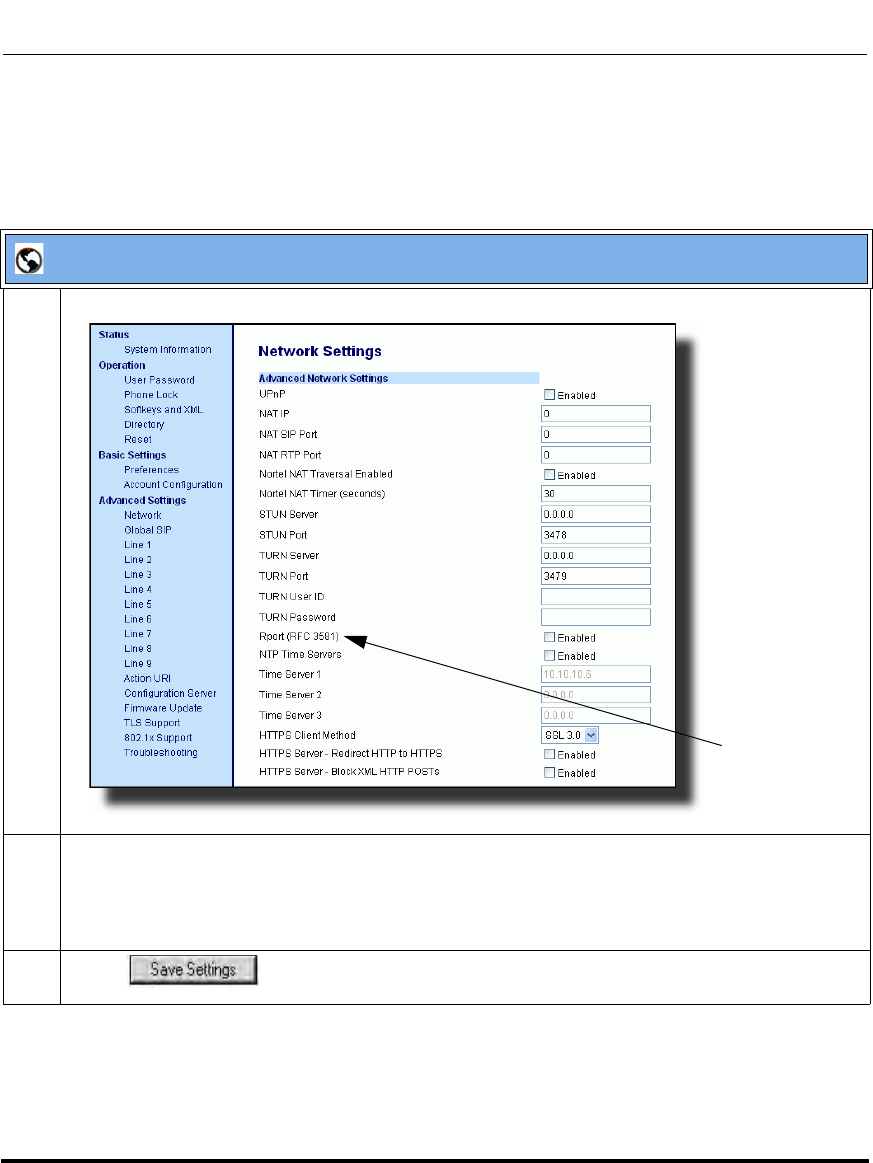873x1163 pixels.
Task: Click the Basic Settings heading
Action: pyautogui.click(x=132, y=455)
